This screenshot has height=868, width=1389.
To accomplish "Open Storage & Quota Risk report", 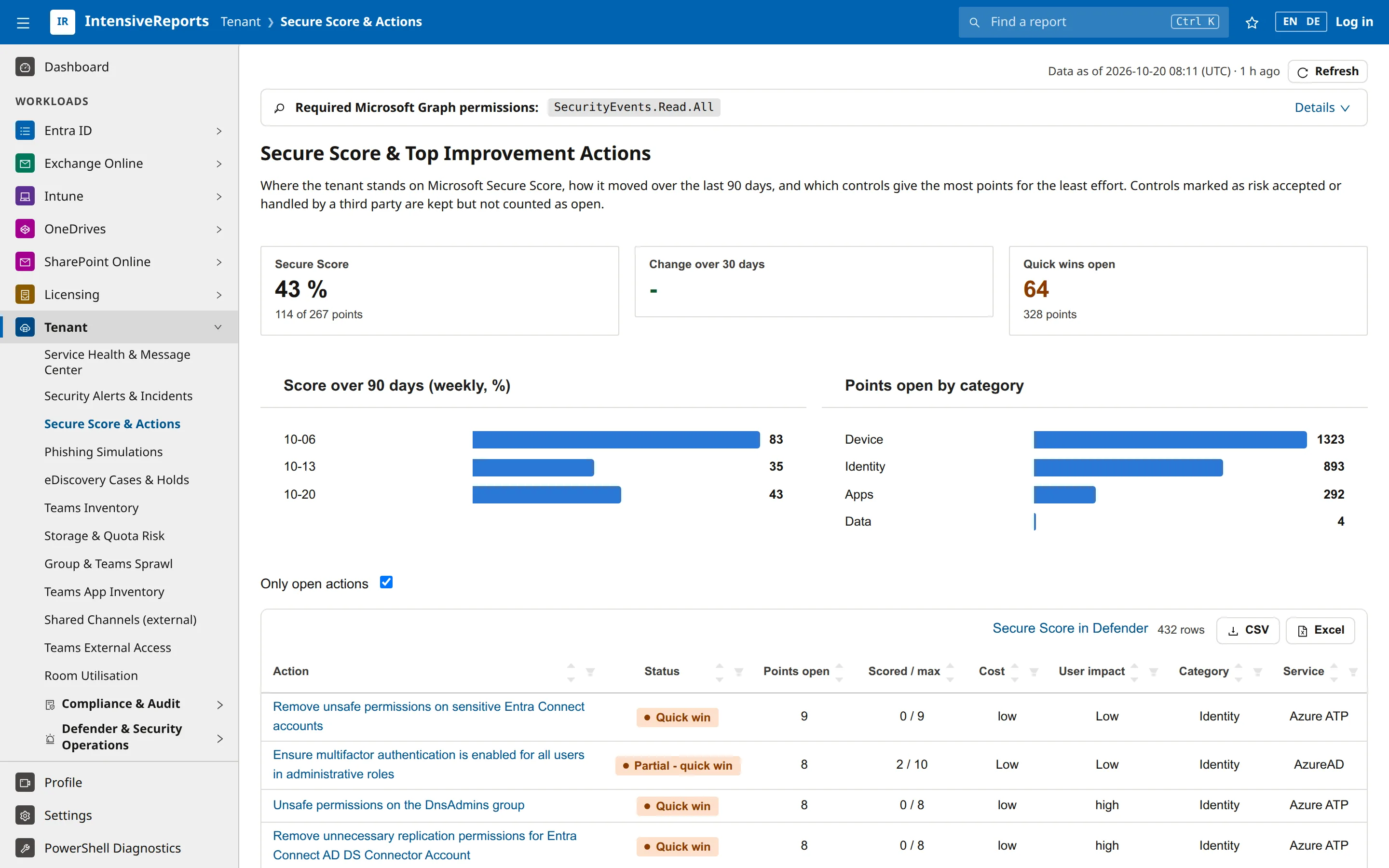I will (105, 536).
